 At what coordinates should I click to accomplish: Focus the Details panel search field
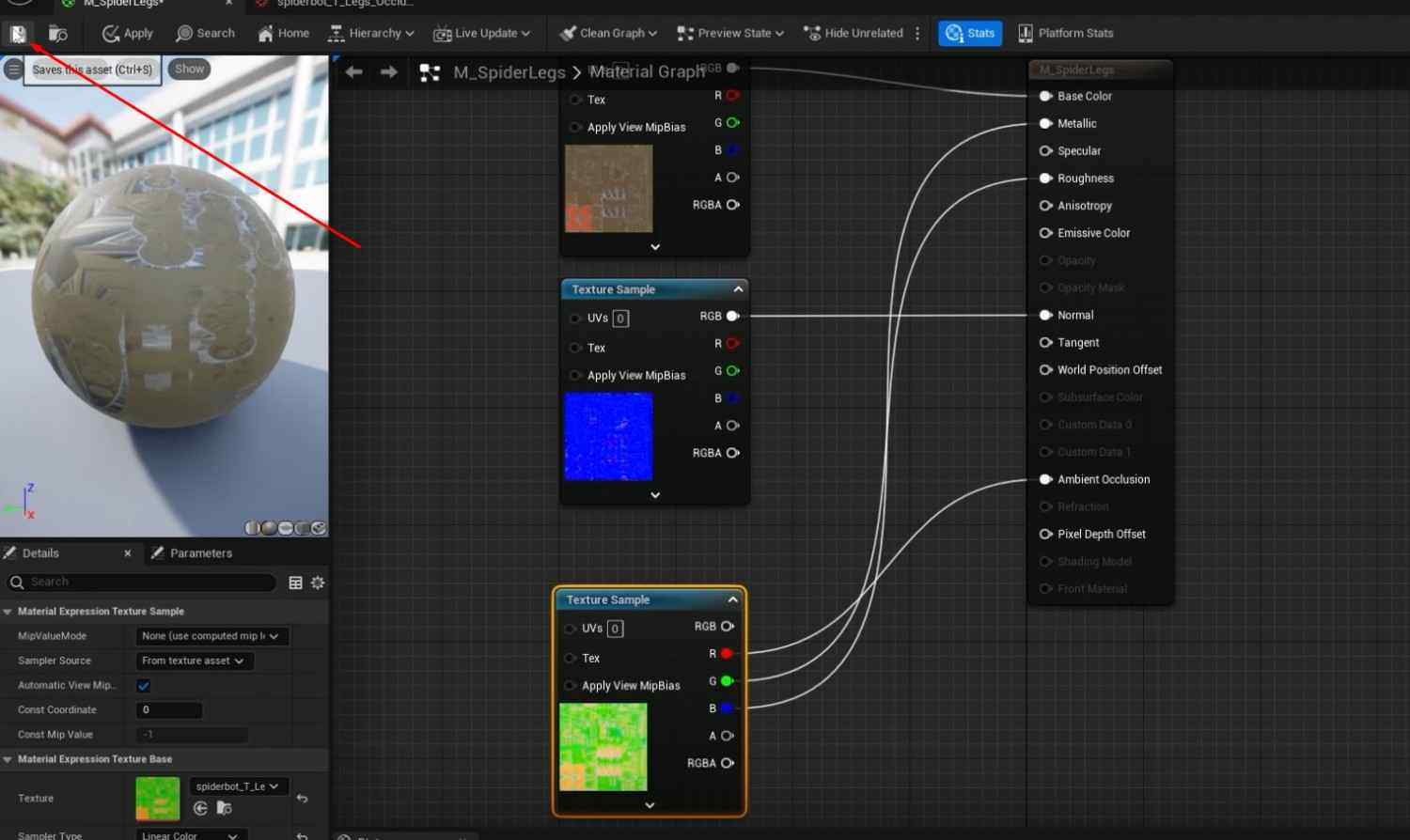[x=141, y=583]
